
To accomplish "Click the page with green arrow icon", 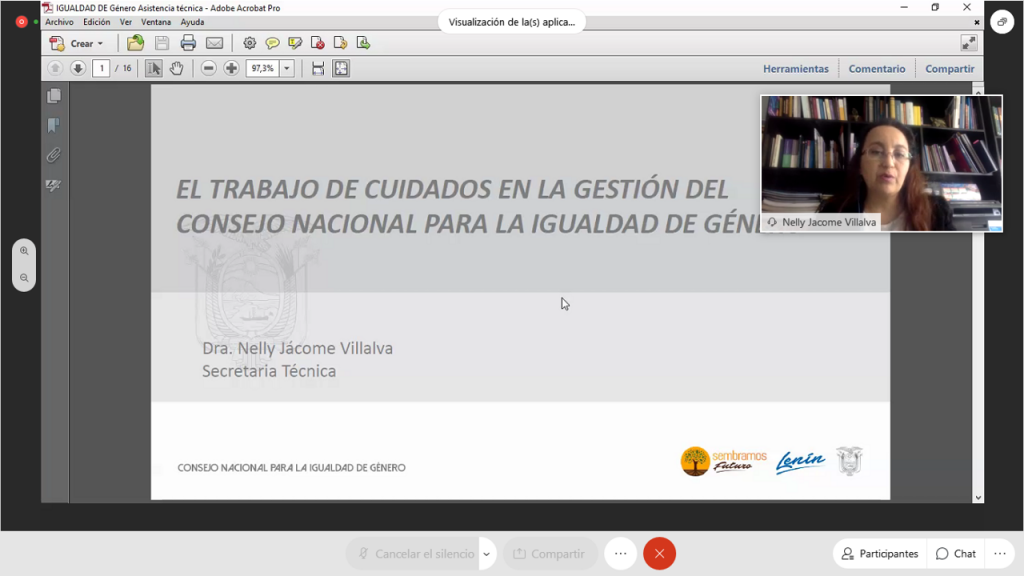I will (364, 43).
